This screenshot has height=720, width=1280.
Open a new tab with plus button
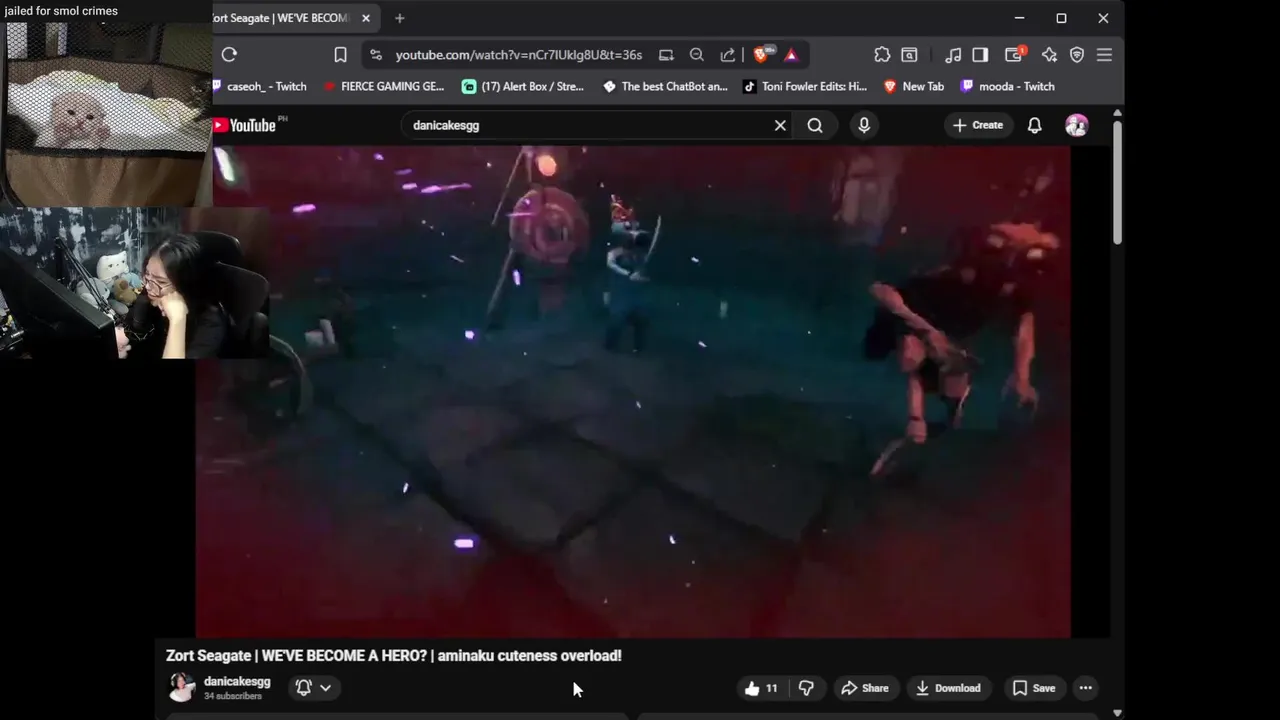point(400,18)
